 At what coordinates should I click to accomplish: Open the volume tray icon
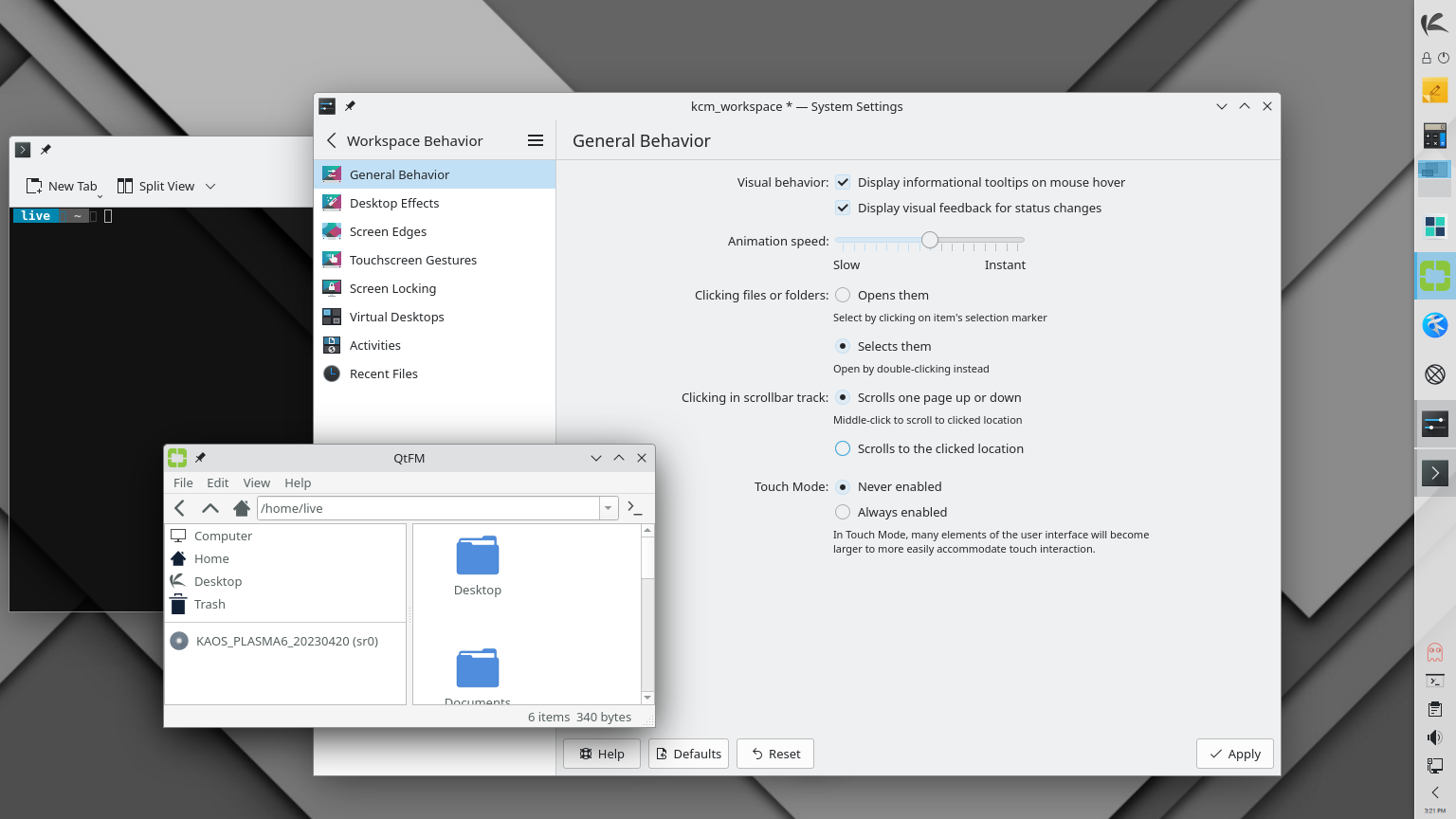pyautogui.click(x=1434, y=737)
